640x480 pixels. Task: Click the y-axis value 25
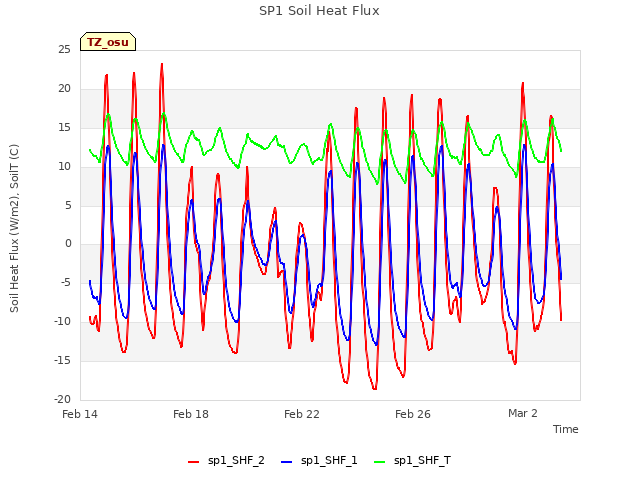coord(64,50)
